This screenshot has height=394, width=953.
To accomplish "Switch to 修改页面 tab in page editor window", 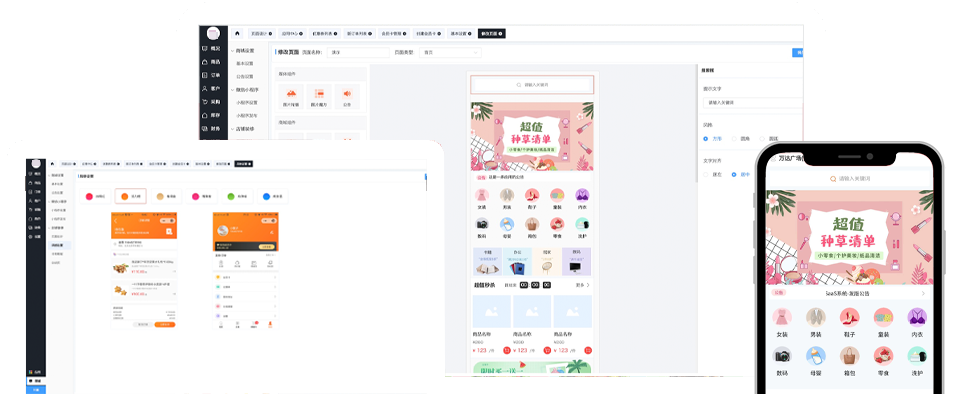I will click(x=492, y=33).
